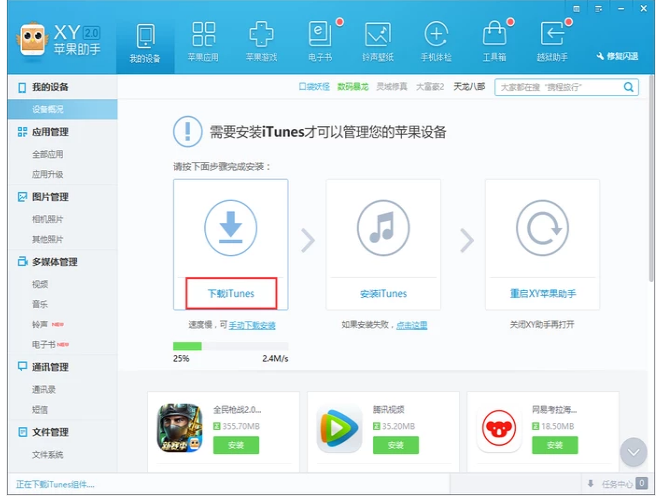
Task: Click the magnifier search icon
Action: 629,87
